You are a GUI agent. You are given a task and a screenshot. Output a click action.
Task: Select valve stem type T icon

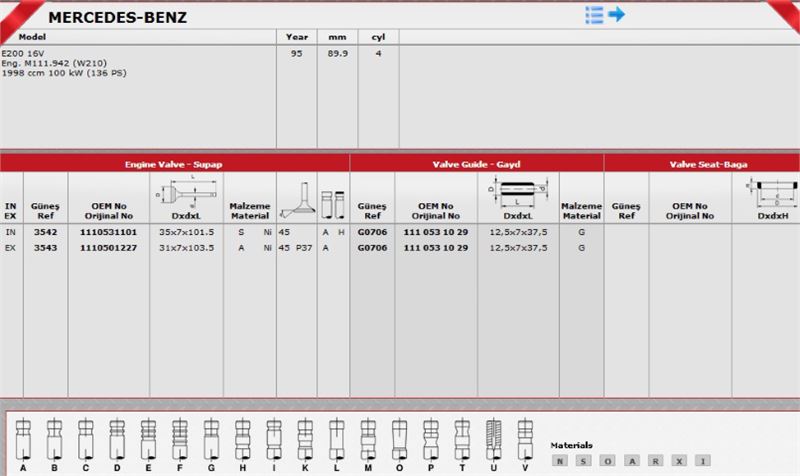pos(462,439)
